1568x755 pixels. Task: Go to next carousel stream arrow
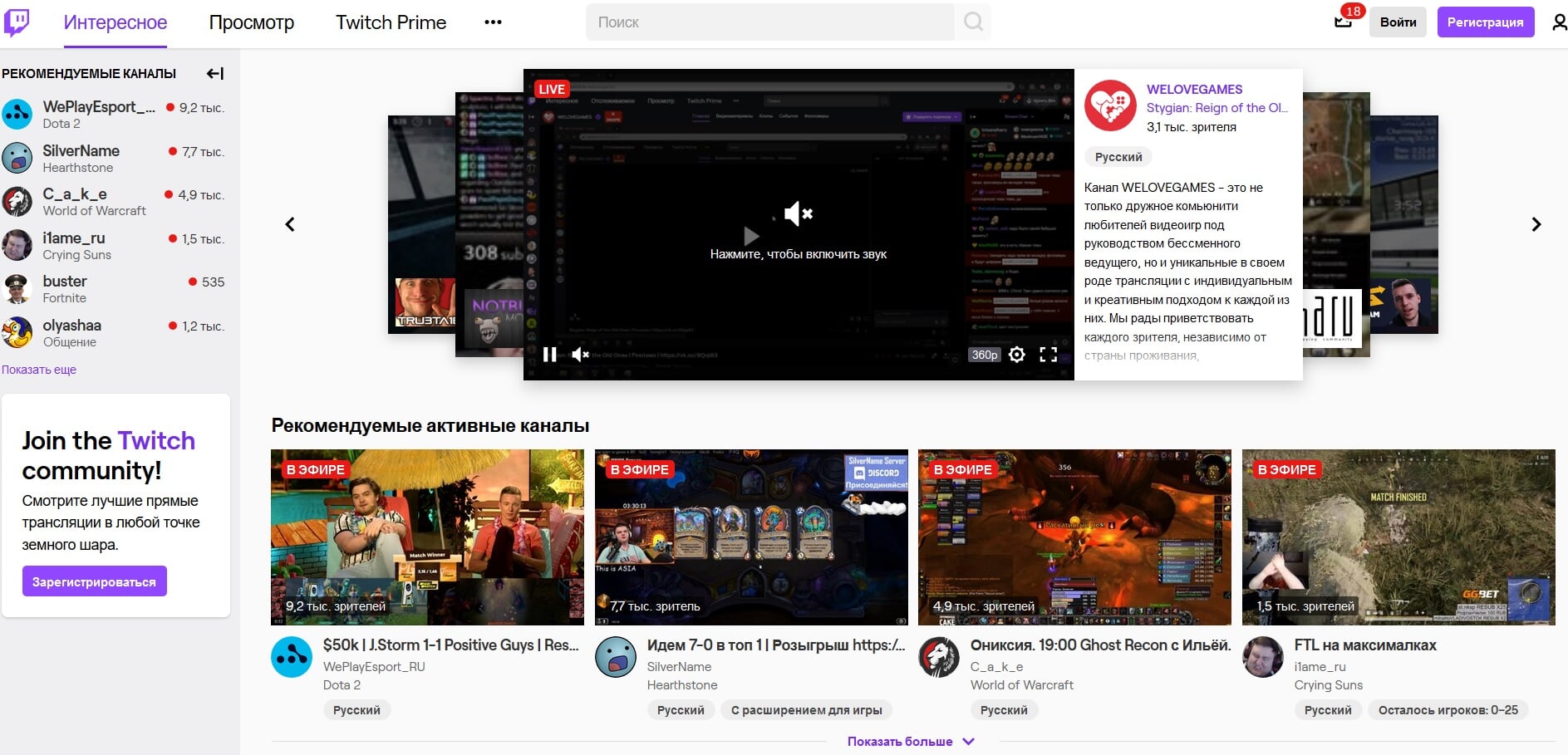point(1536,224)
